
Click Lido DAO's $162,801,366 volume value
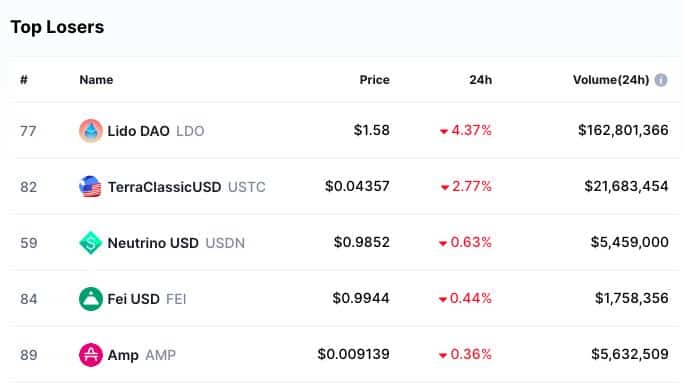pyautogui.click(x=623, y=130)
